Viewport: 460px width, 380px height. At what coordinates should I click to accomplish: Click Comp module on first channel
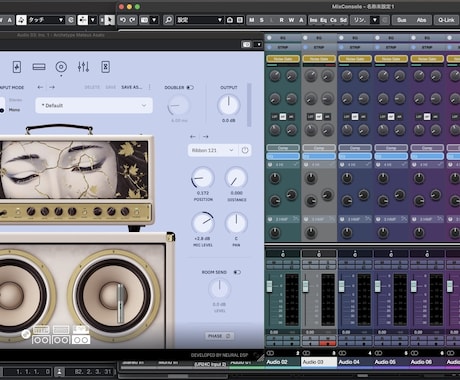[283, 148]
